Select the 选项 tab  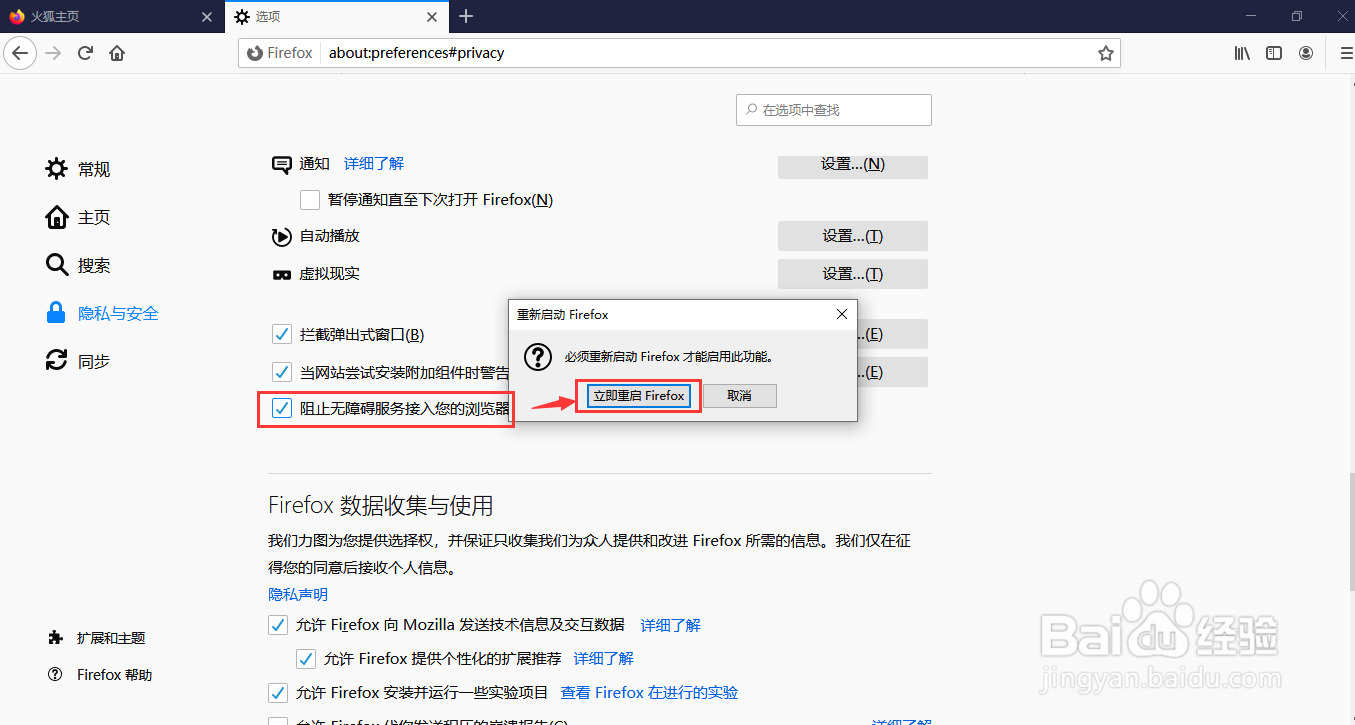pyautogui.click(x=337, y=17)
